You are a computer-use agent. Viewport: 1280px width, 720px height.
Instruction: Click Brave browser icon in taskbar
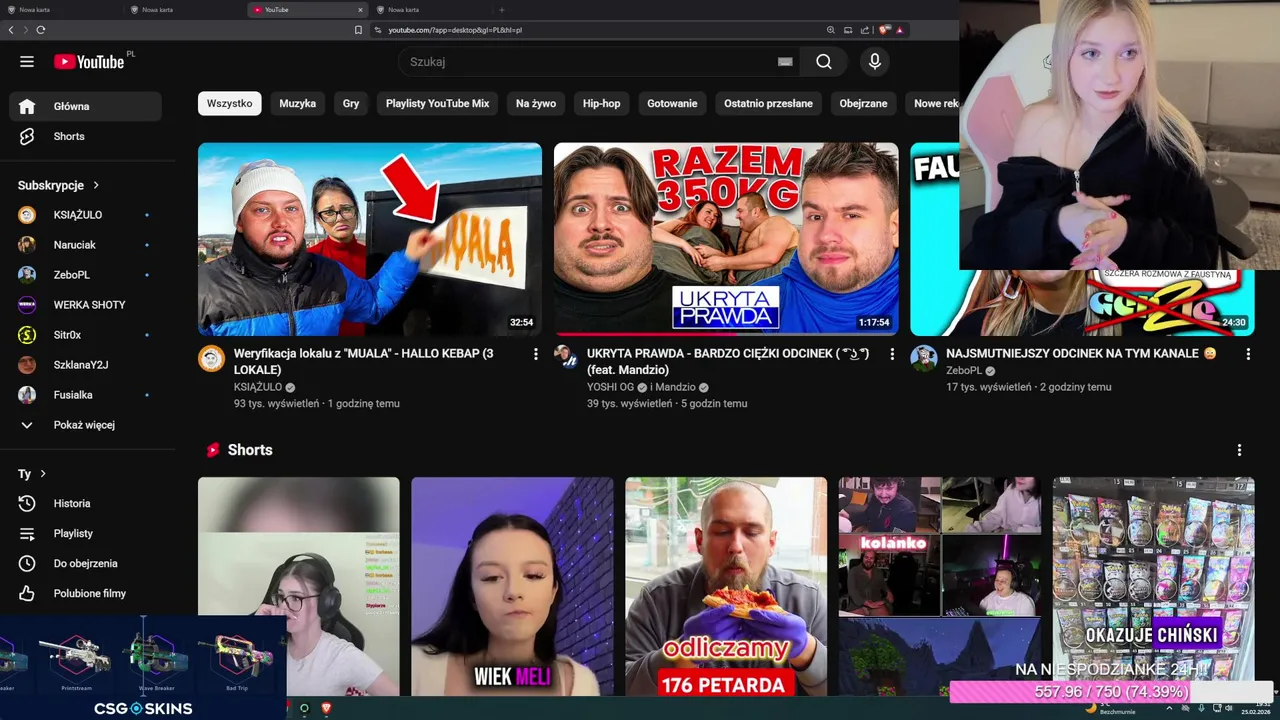[326, 708]
